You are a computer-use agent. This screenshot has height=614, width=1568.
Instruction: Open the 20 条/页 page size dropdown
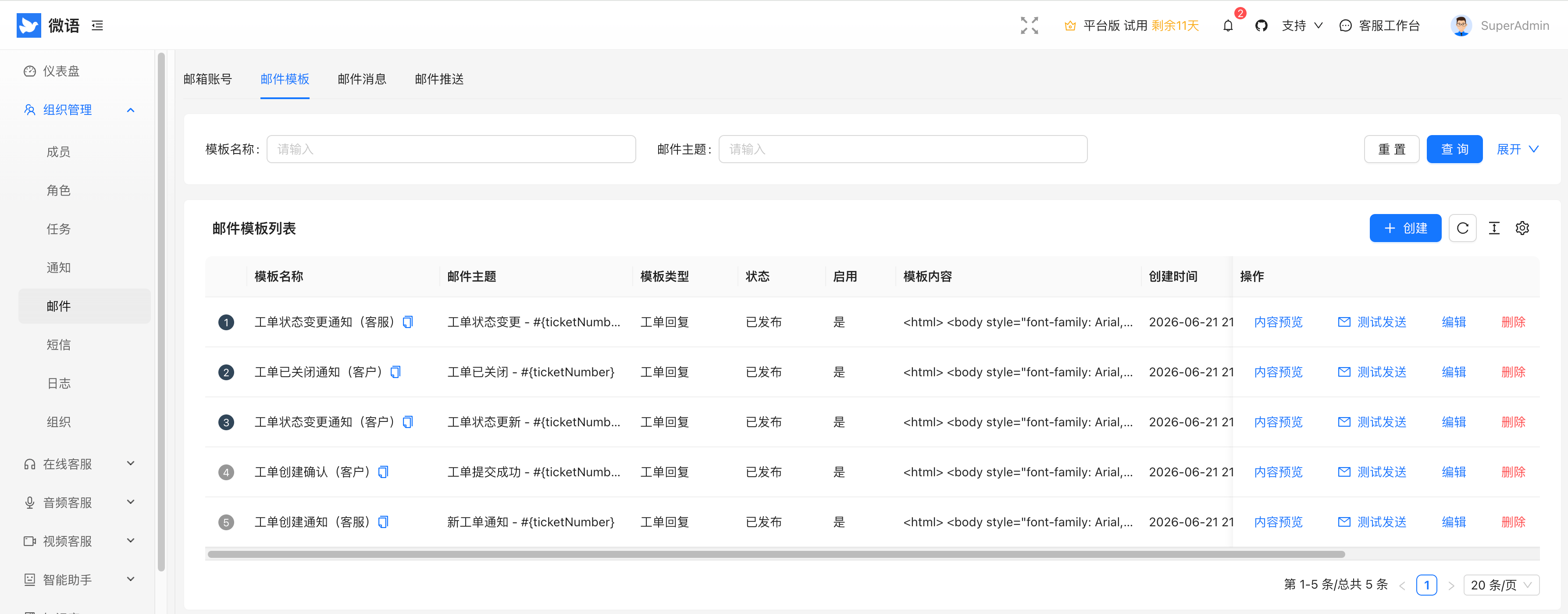tap(1501, 585)
